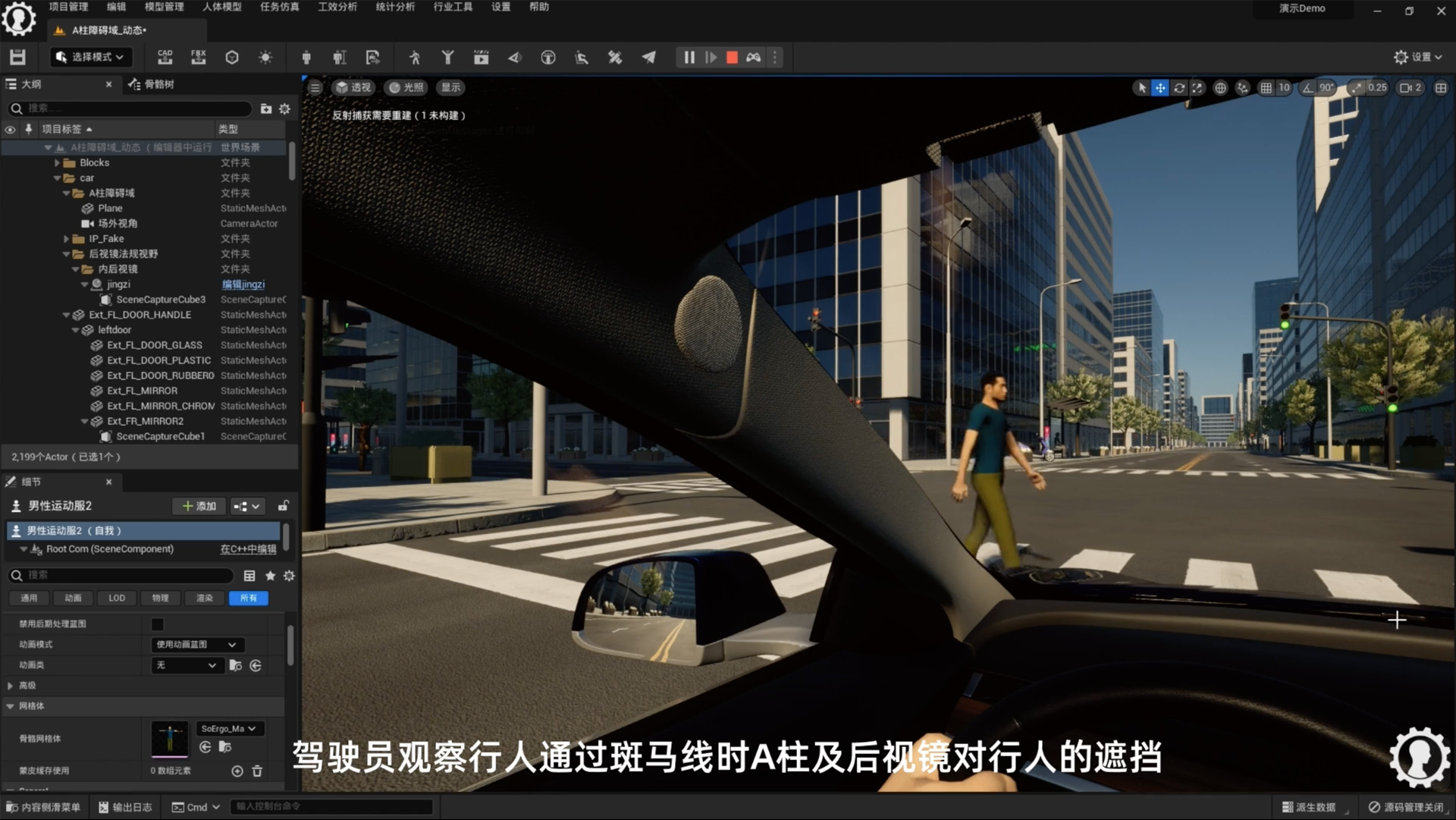
Task: Toggle scale snapping icon in viewport
Action: (x=1356, y=88)
